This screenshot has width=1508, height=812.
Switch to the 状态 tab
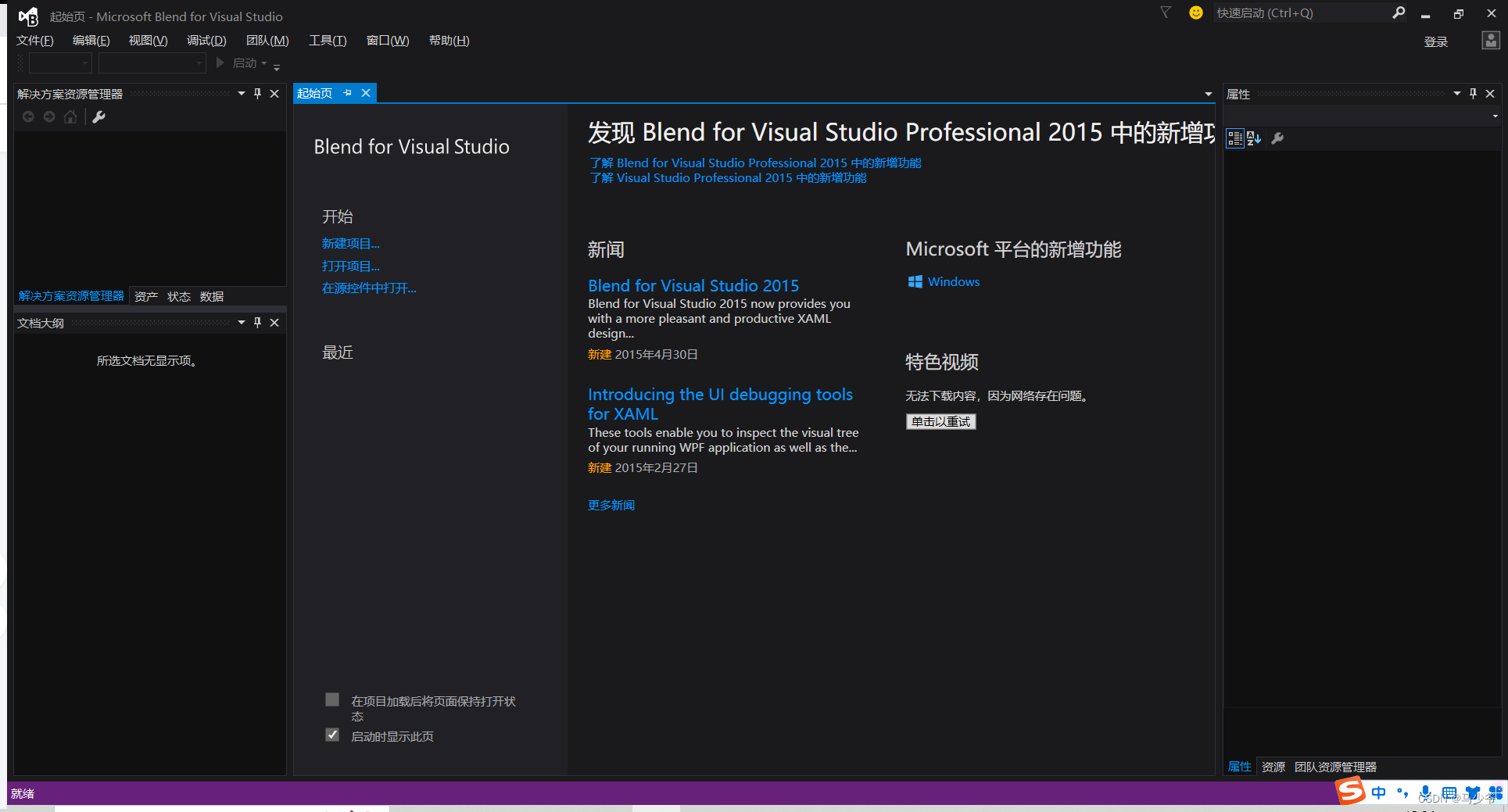click(x=179, y=297)
